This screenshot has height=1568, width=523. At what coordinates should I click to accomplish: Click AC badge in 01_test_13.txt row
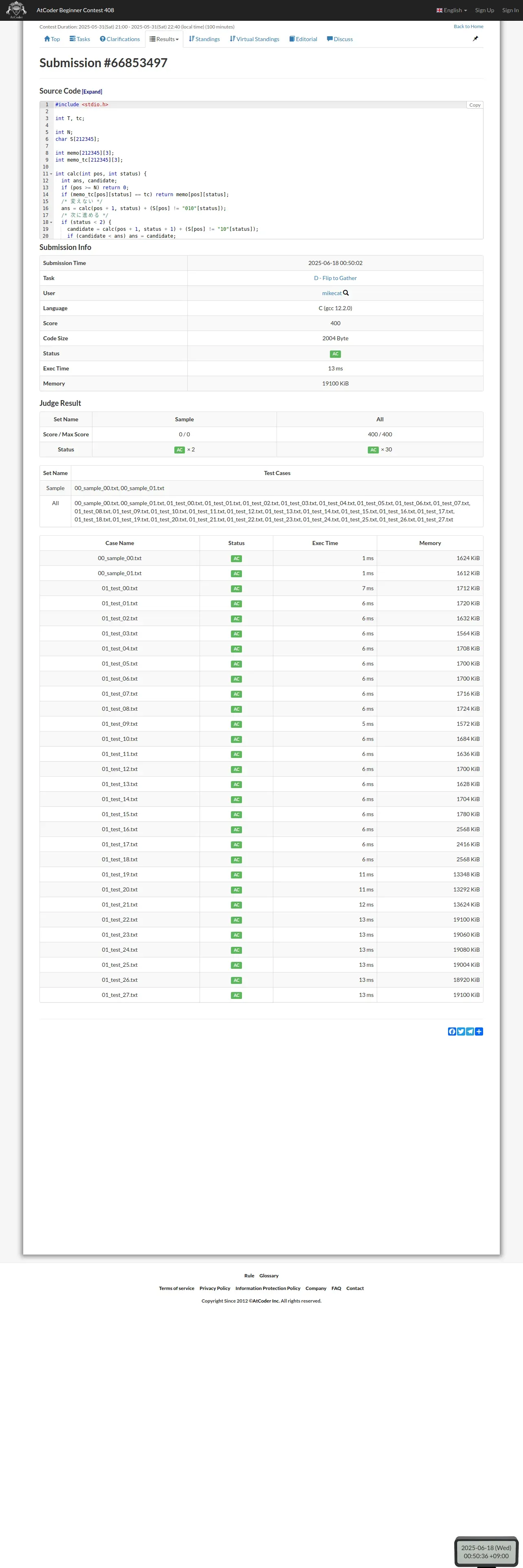[236, 784]
